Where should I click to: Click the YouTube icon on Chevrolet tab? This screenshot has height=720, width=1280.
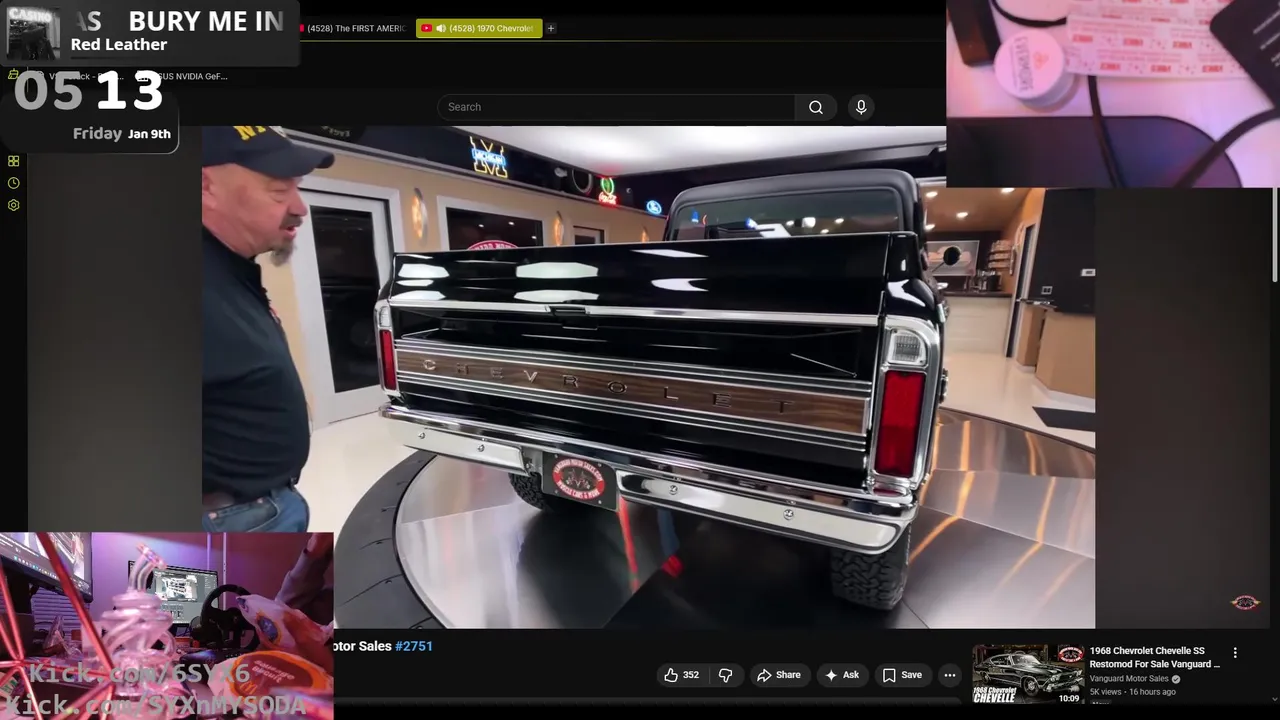click(x=426, y=28)
